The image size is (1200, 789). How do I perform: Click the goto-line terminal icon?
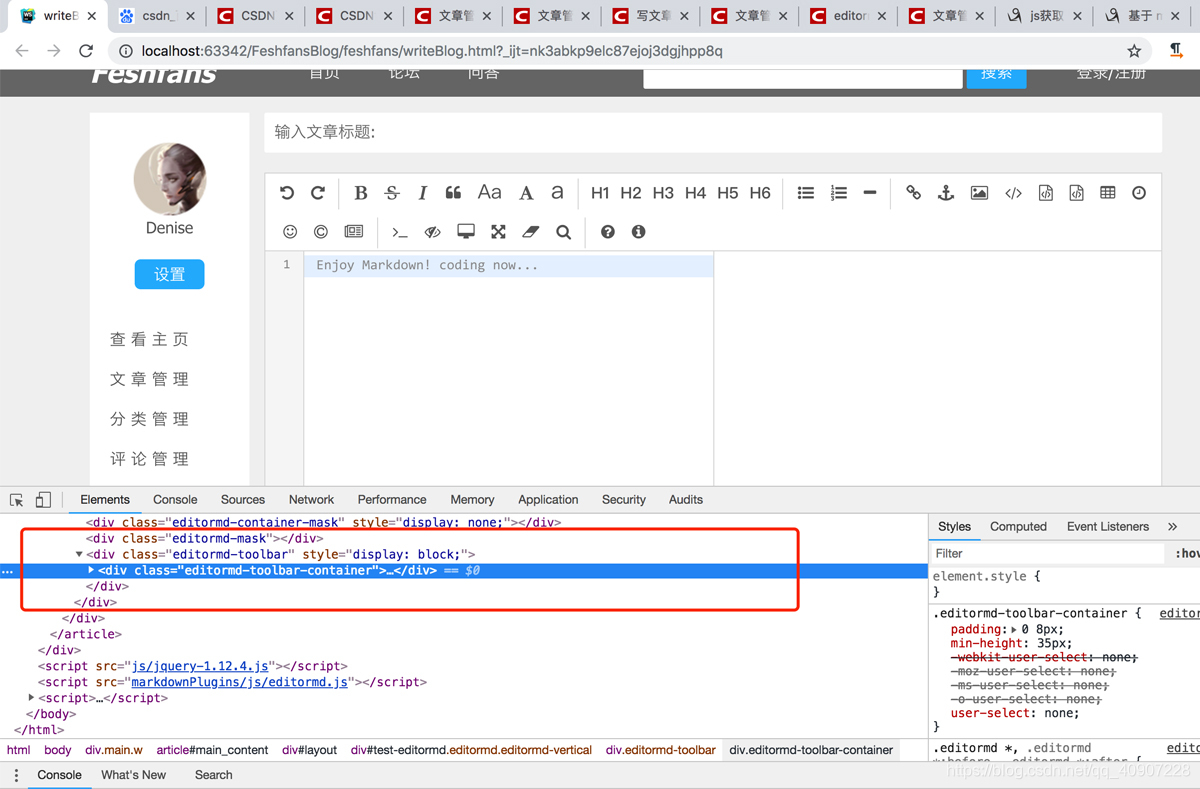400,232
